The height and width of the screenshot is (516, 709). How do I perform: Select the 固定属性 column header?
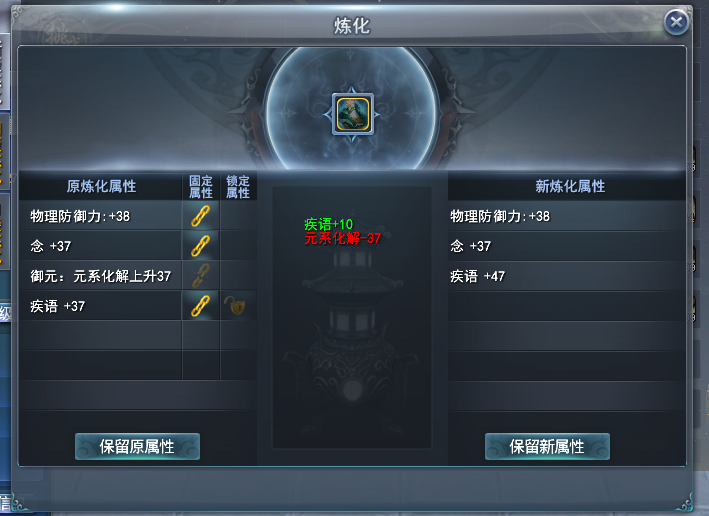pyautogui.click(x=201, y=187)
